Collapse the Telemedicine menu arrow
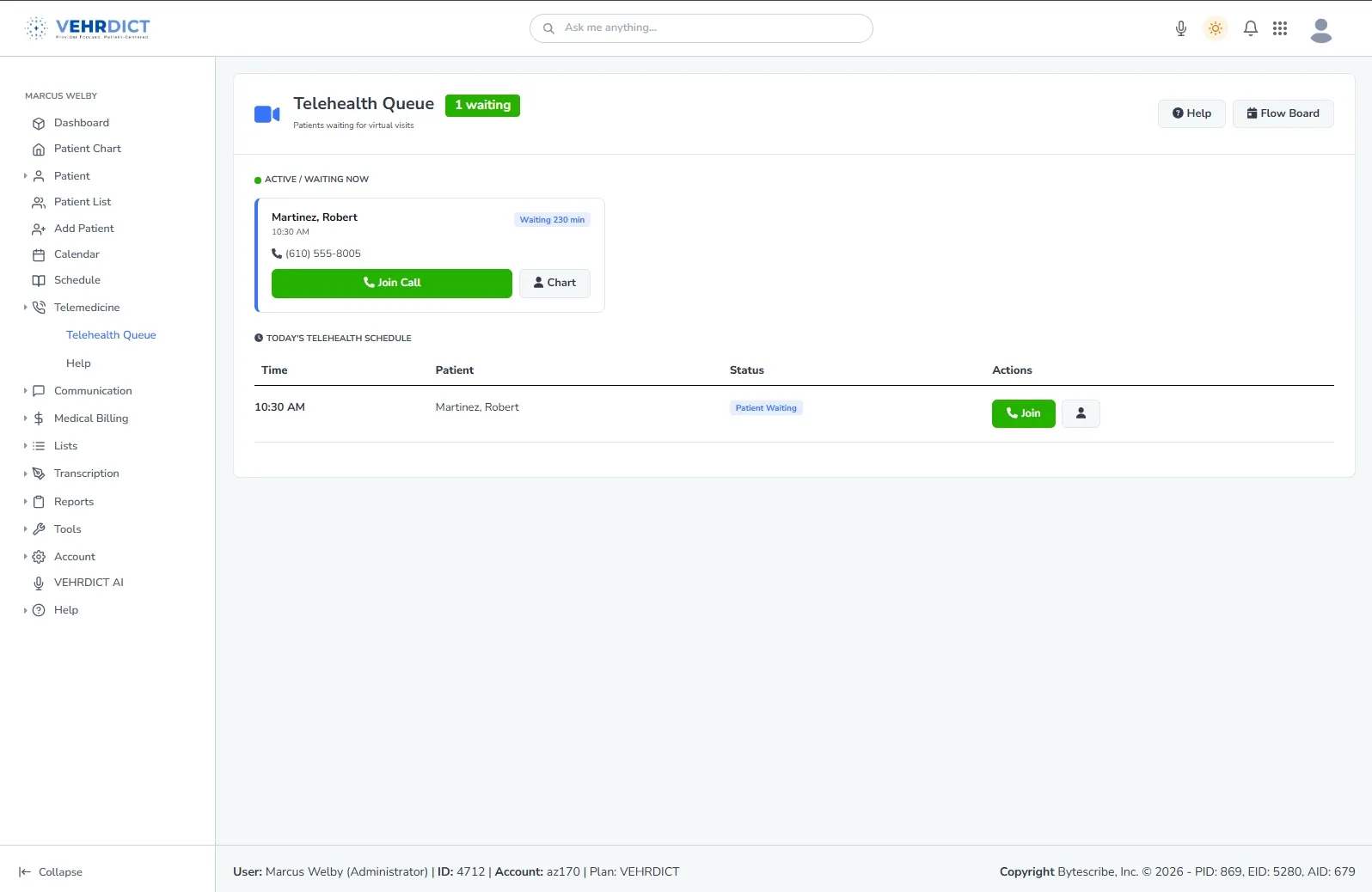The width and height of the screenshot is (1372, 892). (x=25, y=308)
